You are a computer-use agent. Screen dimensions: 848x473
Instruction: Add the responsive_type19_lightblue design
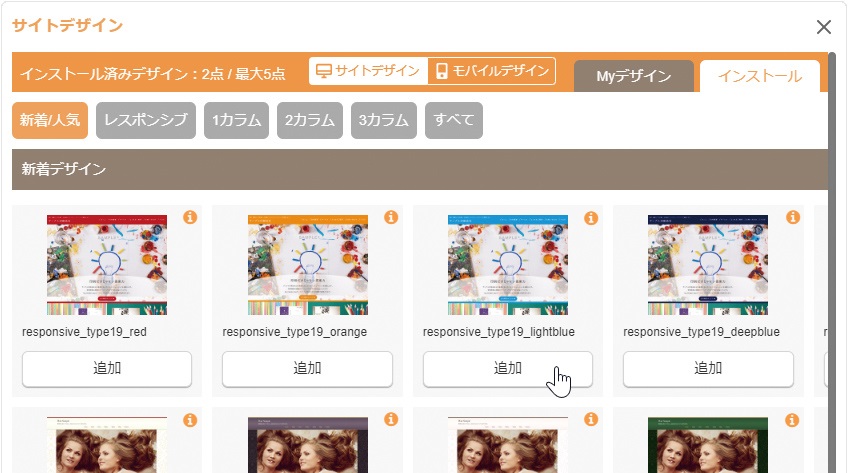pyautogui.click(x=508, y=368)
